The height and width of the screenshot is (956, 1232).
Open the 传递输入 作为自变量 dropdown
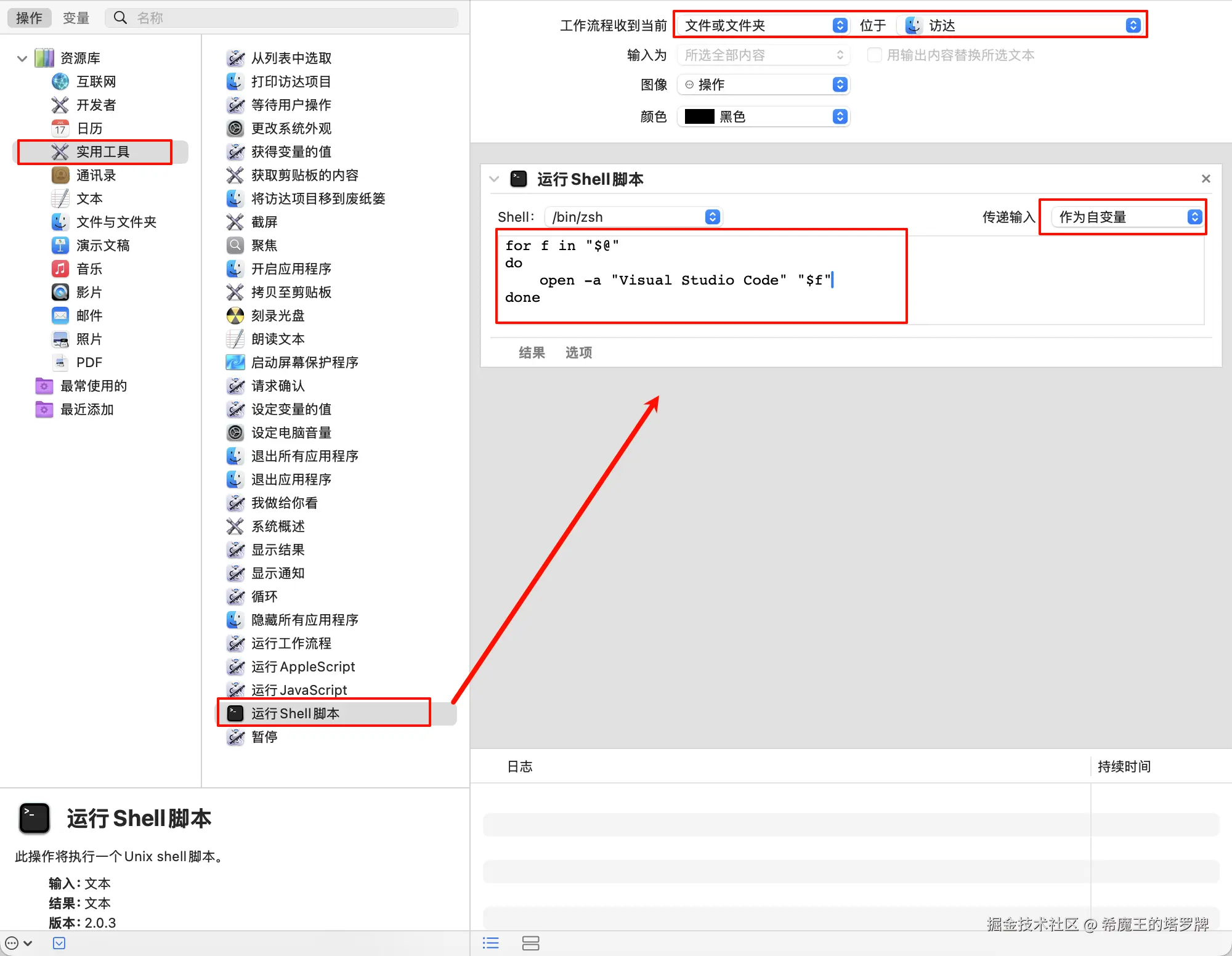[x=1127, y=217]
